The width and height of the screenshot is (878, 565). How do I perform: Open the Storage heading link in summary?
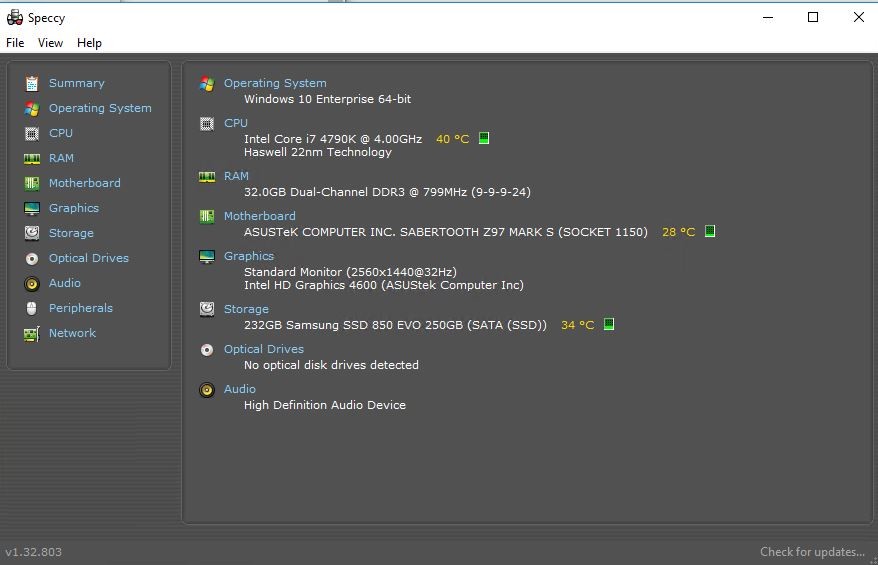coord(246,309)
